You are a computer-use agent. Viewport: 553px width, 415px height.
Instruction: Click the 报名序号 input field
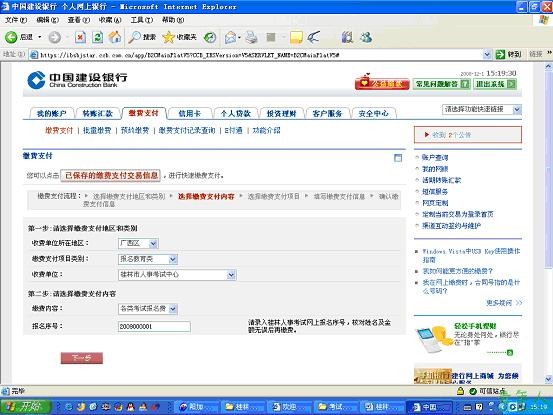click(x=154, y=326)
